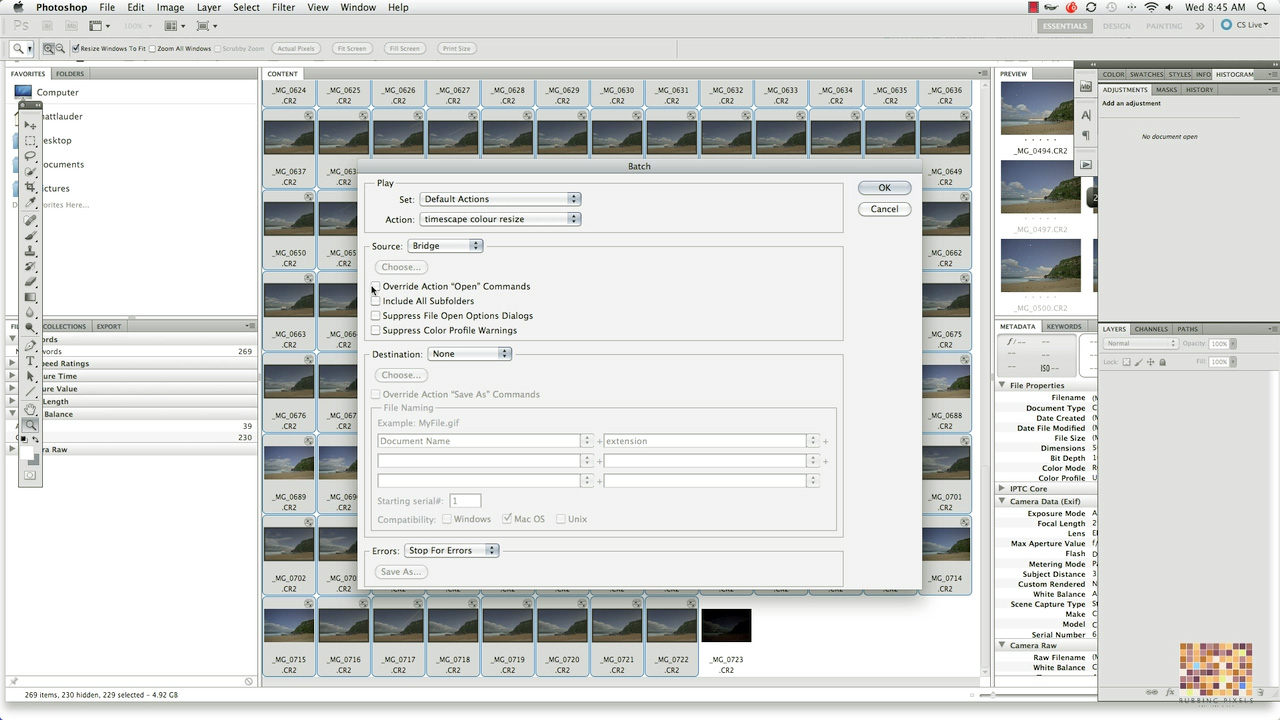Click the Actual Pixels button

coord(296,48)
